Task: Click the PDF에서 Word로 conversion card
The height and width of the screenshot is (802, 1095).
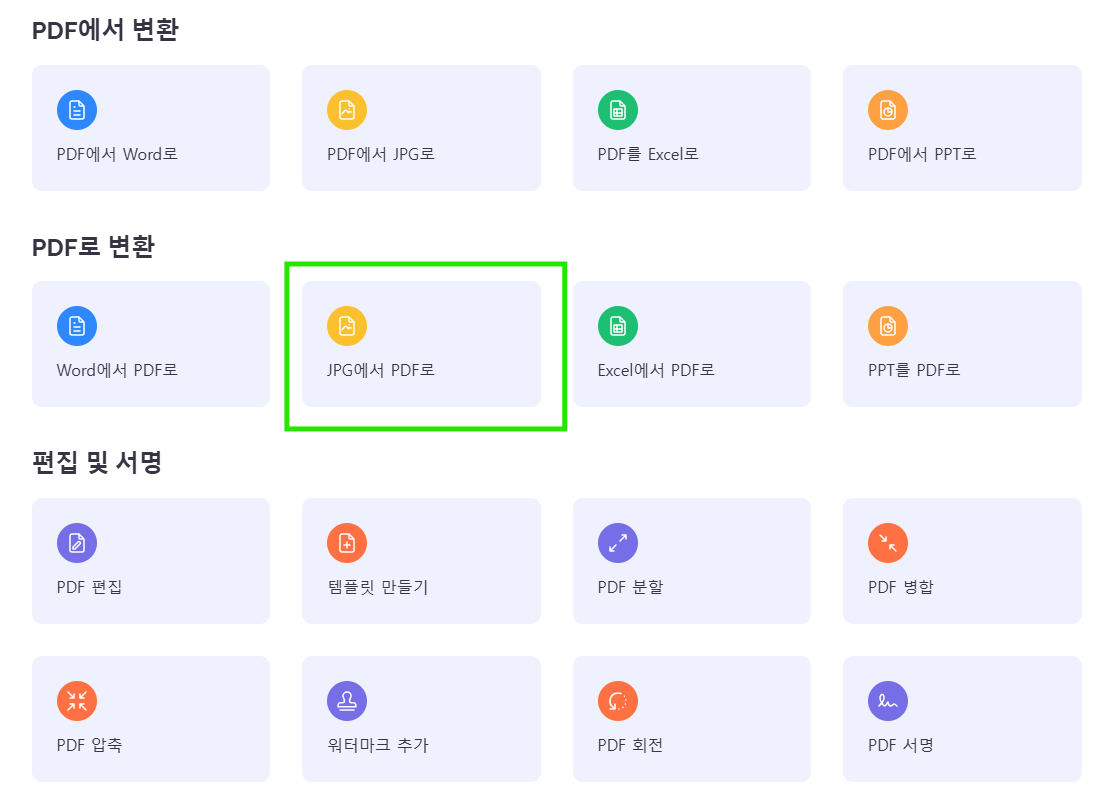Action: pos(150,128)
